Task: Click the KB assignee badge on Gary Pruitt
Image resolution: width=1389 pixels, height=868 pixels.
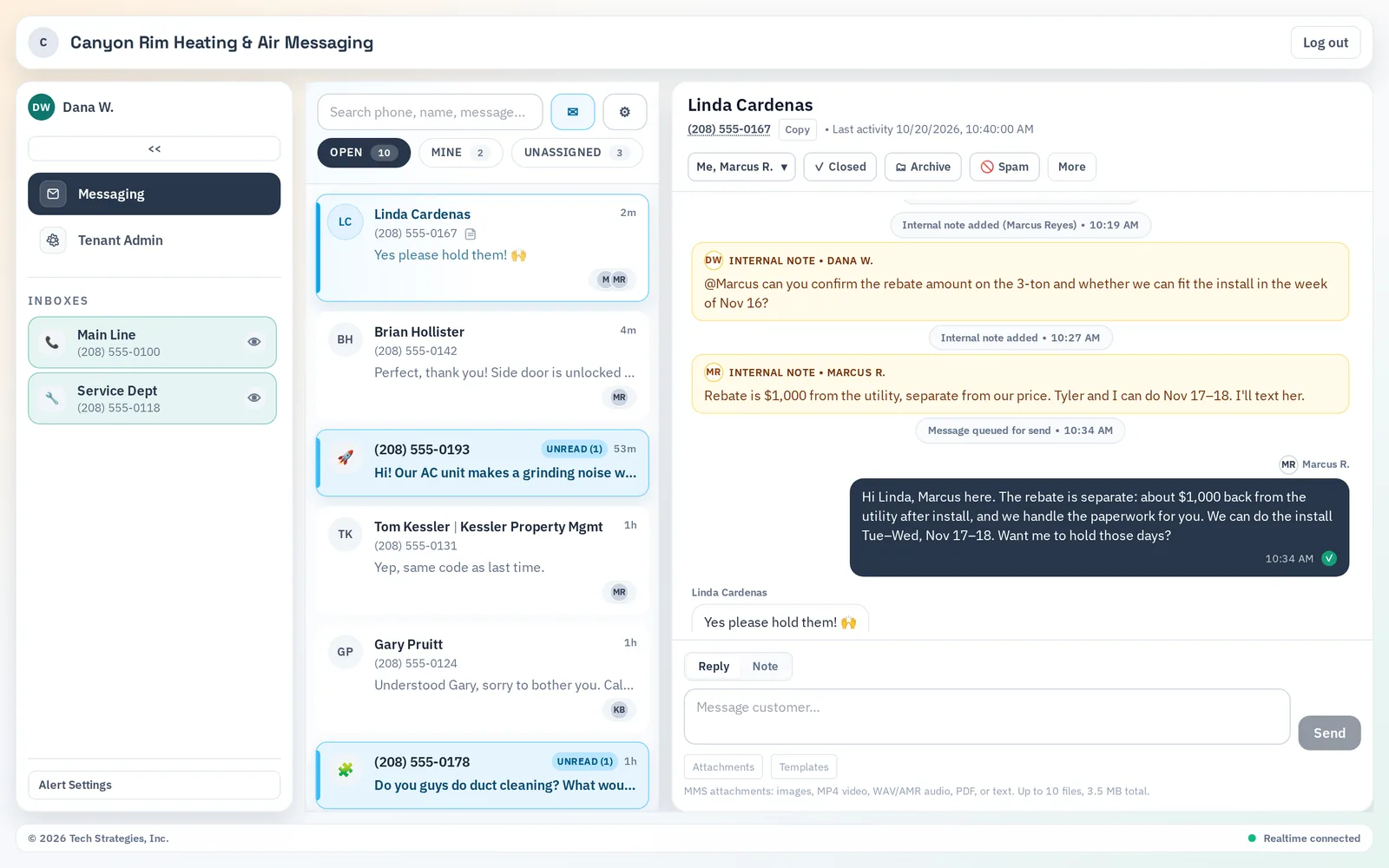Action: tap(619, 710)
